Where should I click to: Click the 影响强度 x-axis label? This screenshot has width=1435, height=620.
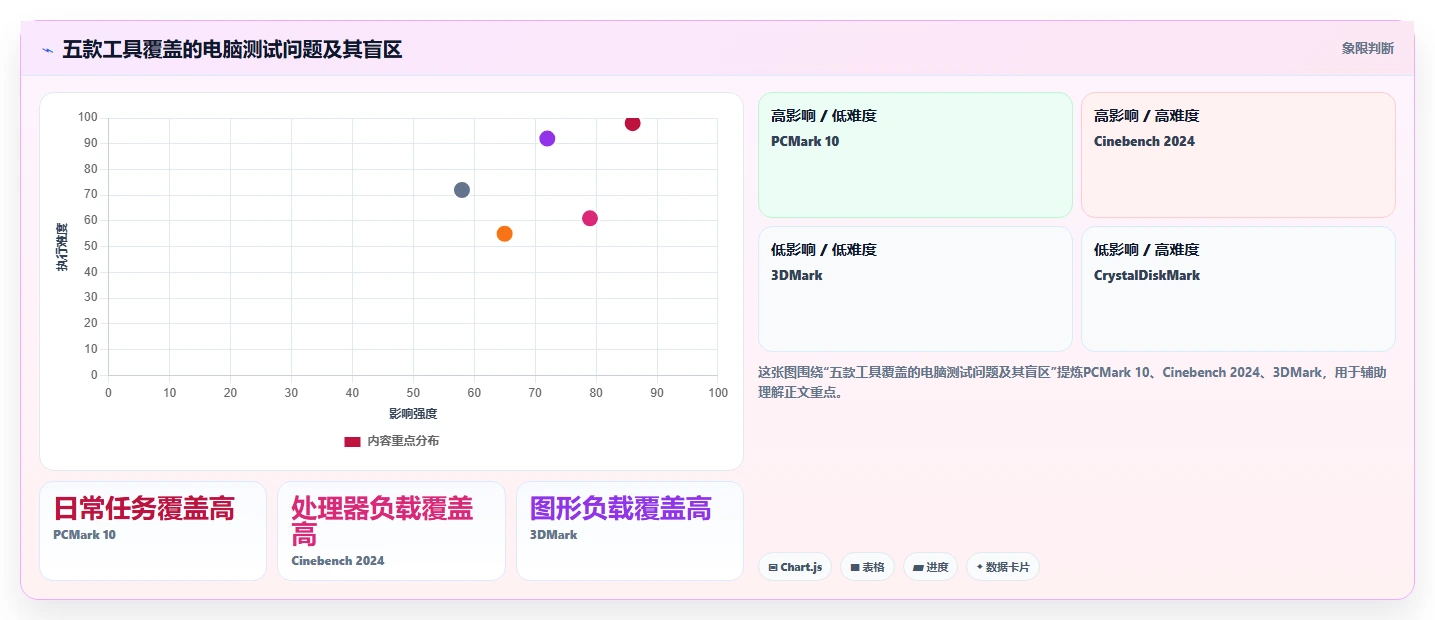(x=413, y=413)
